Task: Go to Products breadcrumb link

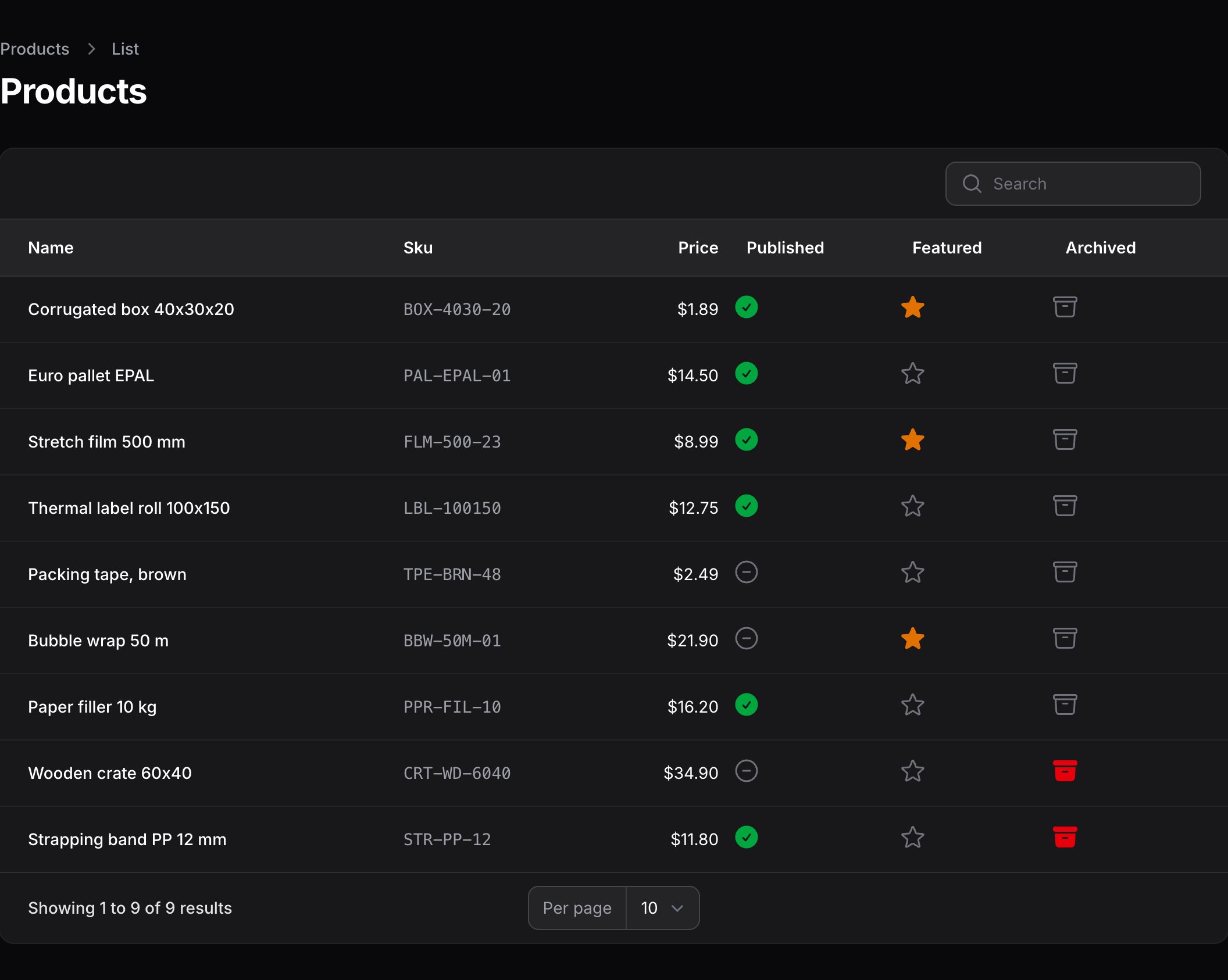Action: pyautogui.click(x=34, y=49)
